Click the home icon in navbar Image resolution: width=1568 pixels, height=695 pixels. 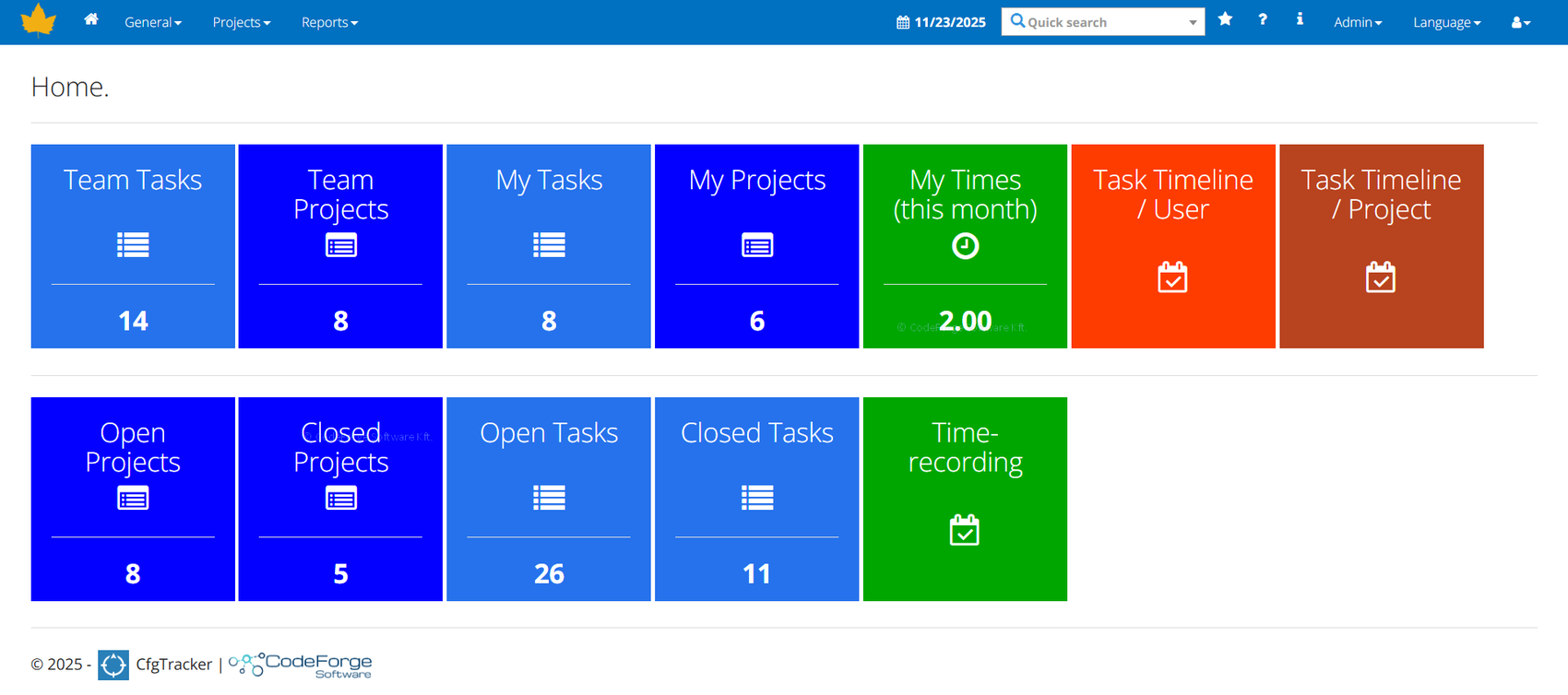91,20
